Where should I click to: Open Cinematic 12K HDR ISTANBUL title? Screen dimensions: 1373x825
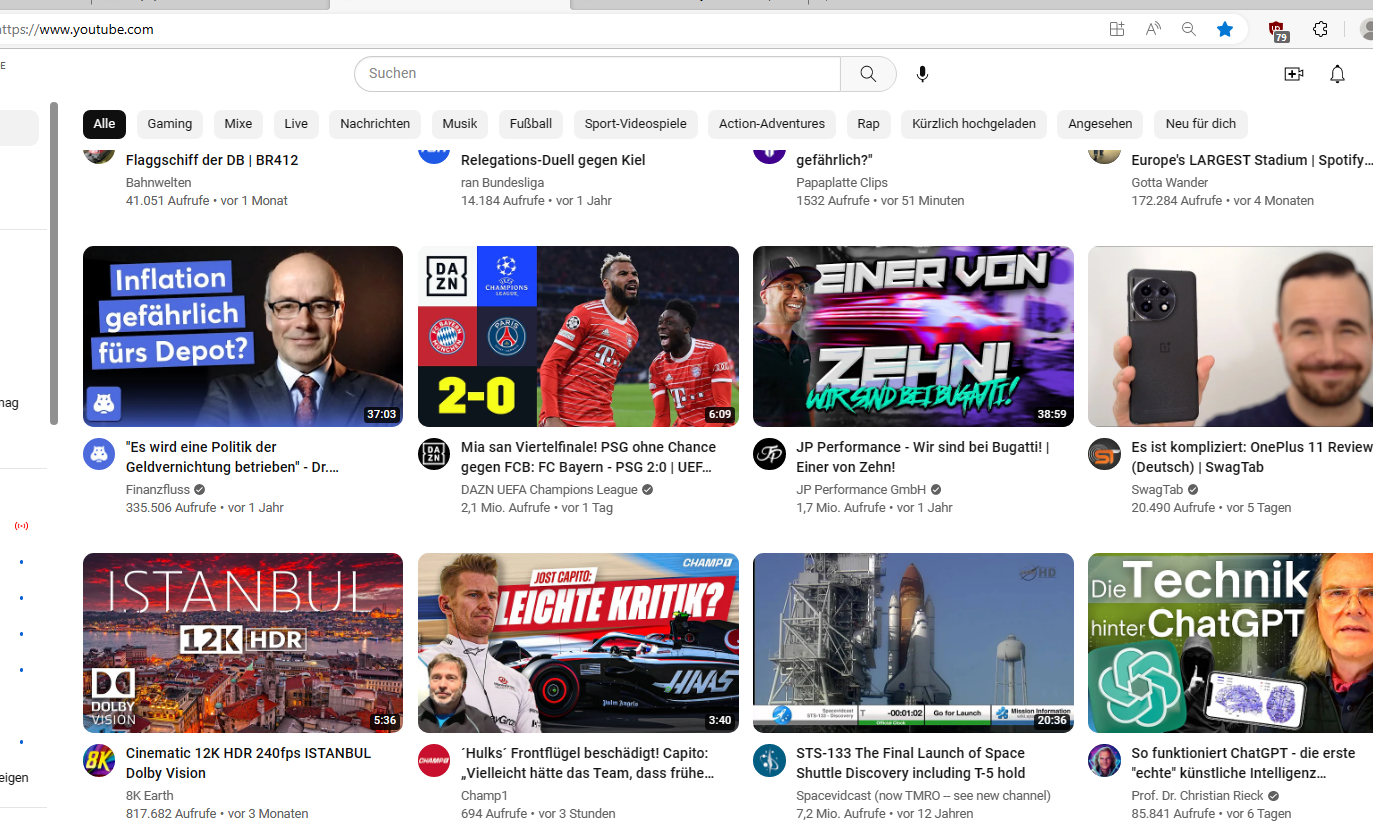pos(248,763)
